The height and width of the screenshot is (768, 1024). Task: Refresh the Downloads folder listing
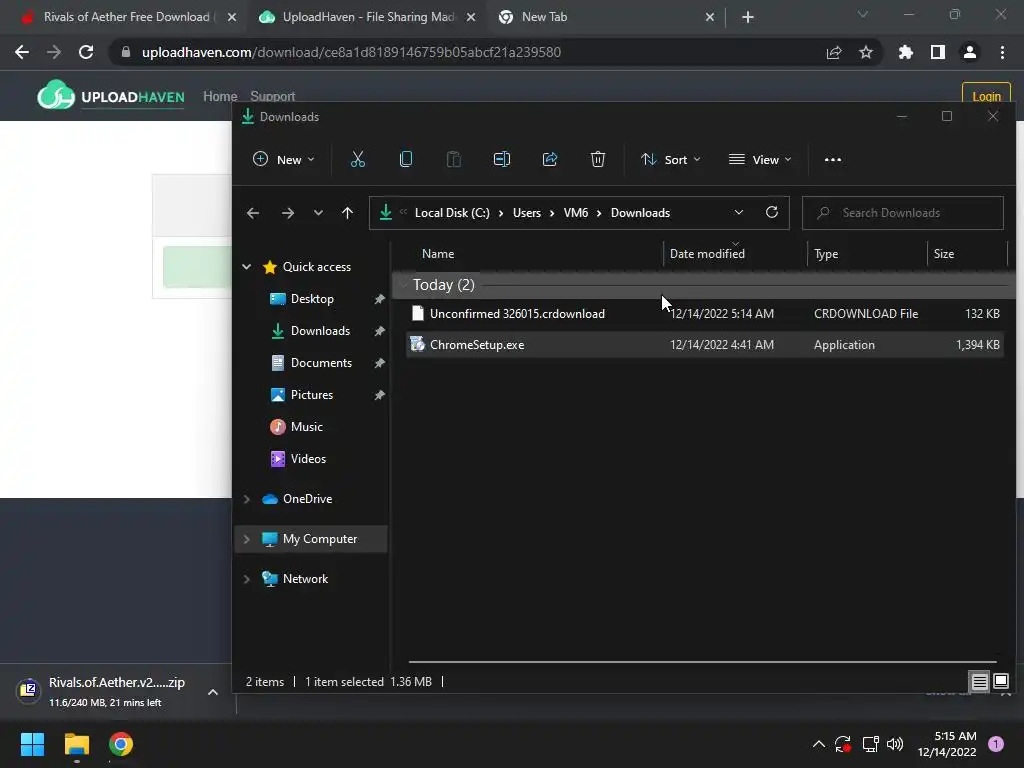coord(772,212)
